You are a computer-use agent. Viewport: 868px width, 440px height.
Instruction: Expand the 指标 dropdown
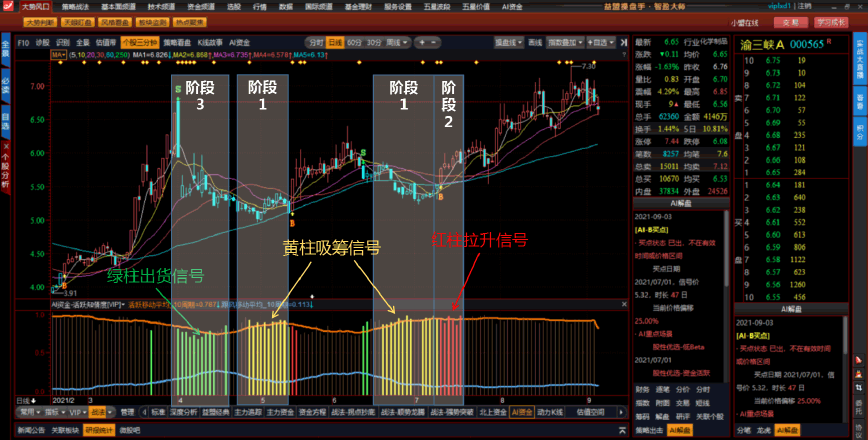click(x=54, y=412)
